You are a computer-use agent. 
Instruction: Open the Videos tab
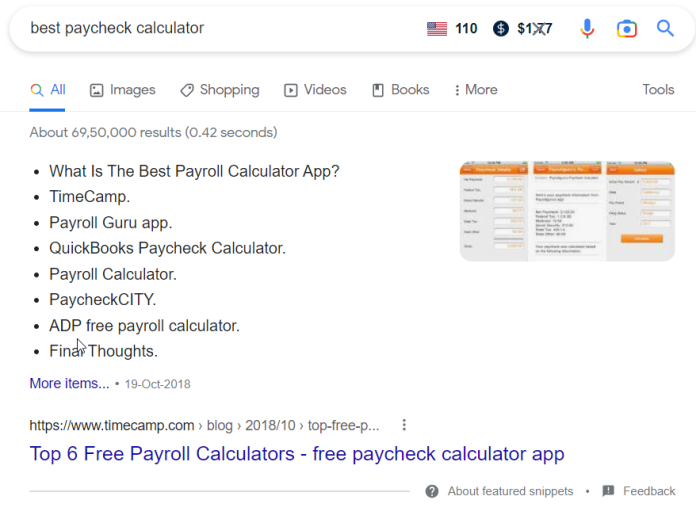(x=315, y=90)
